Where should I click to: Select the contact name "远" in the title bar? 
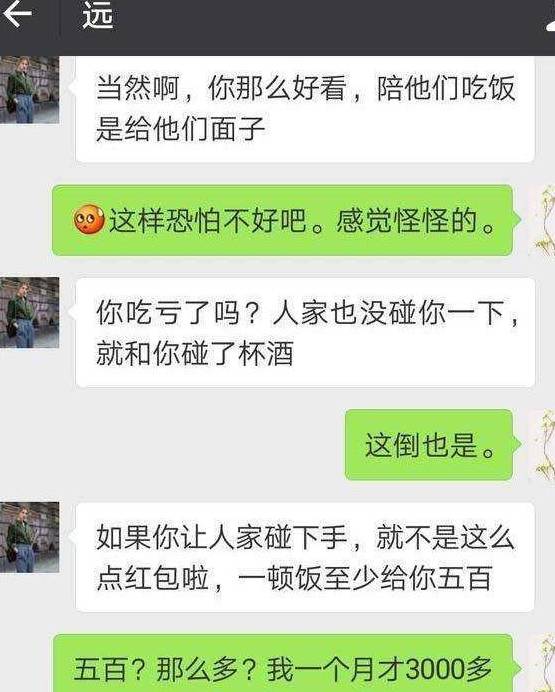click(98, 15)
